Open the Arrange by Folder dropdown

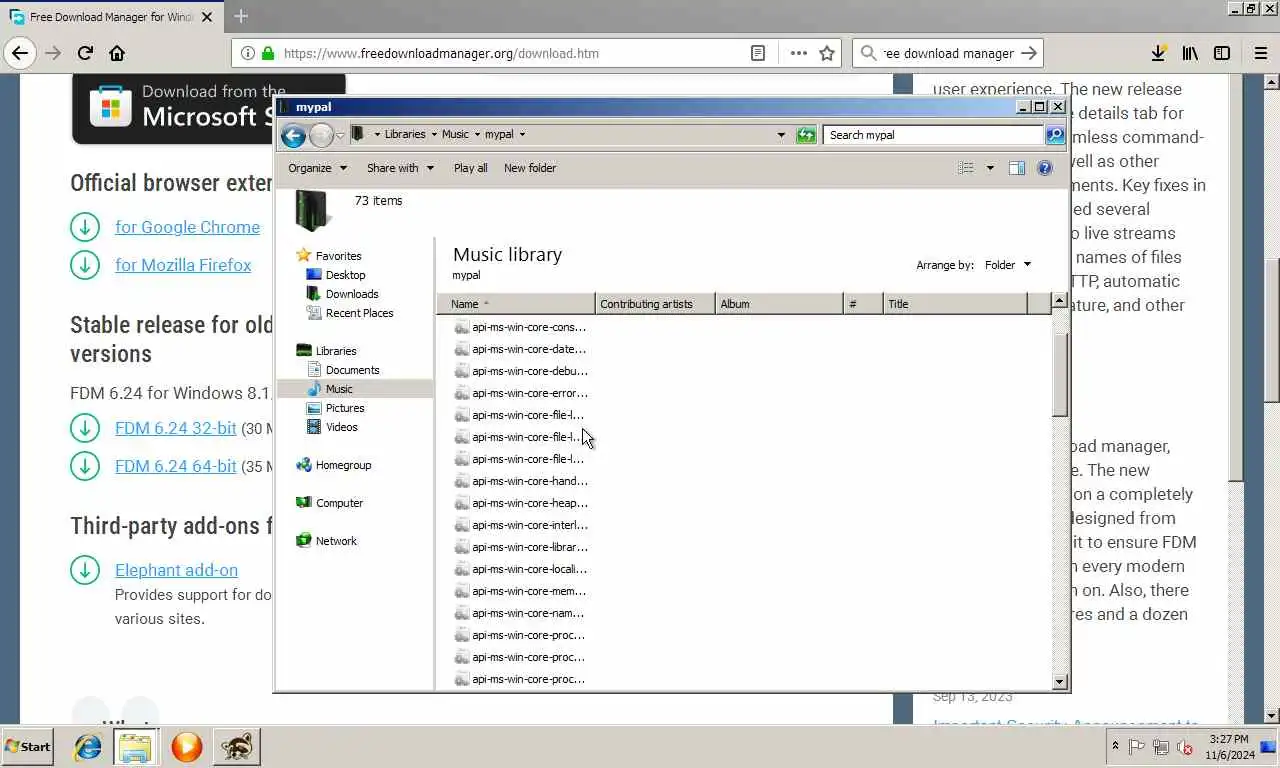(x=1007, y=265)
